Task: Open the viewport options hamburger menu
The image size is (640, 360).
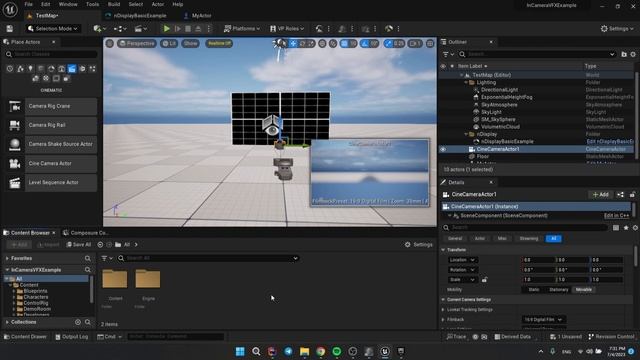Action: [x=110, y=43]
